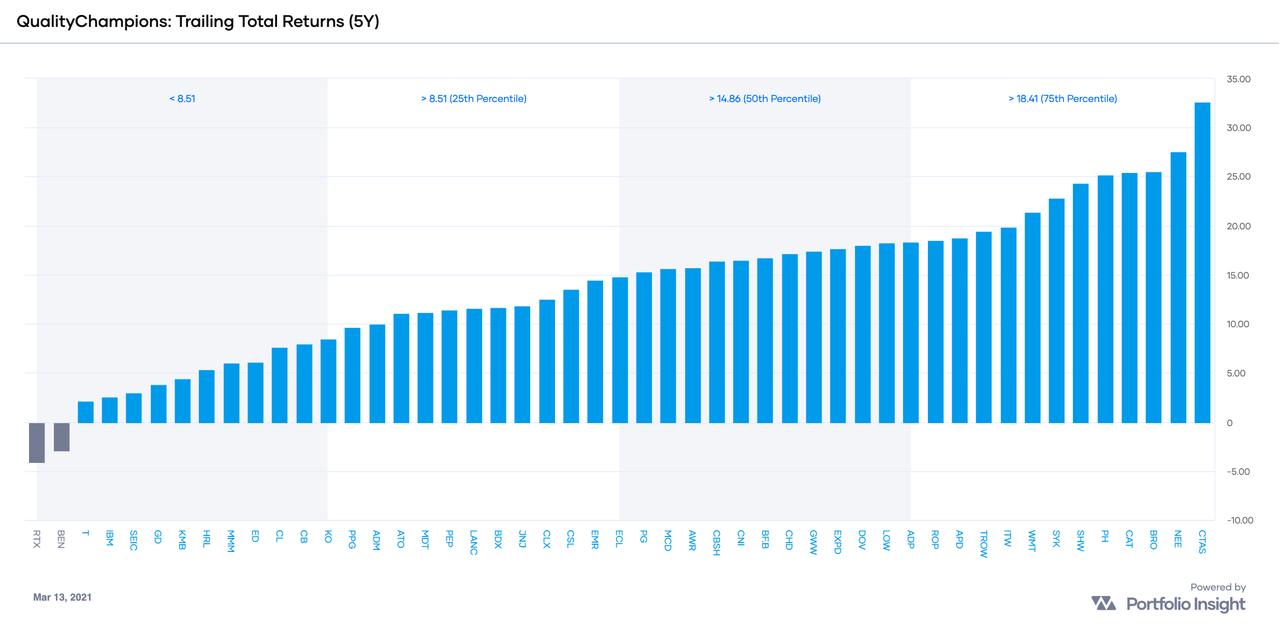
Task: Click the blue bar above ITW
Action: (x=1008, y=326)
